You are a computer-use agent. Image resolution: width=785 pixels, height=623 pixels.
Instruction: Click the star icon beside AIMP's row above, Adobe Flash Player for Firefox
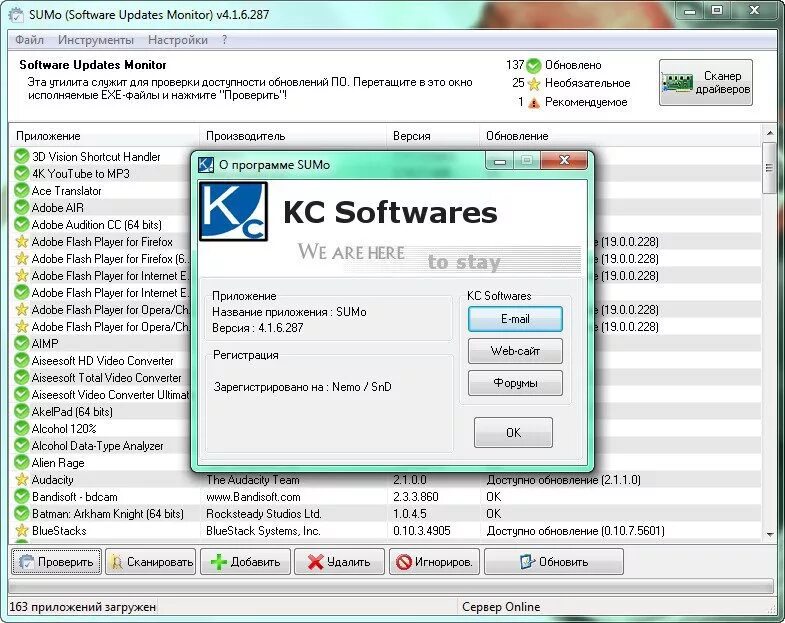[x=22, y=241]
